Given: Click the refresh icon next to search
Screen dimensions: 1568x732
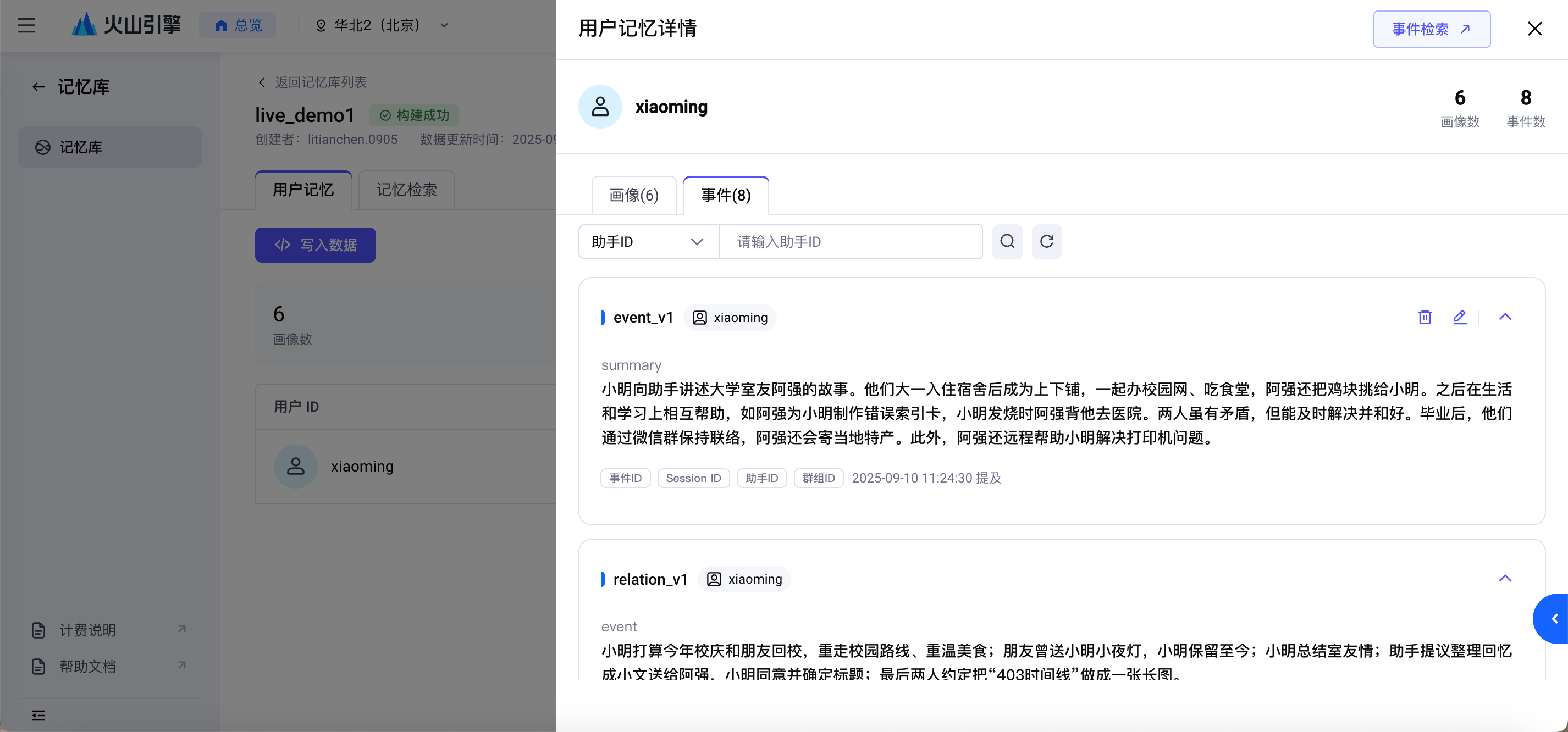Looking at the screenshot, I should tap(1046, 242).
